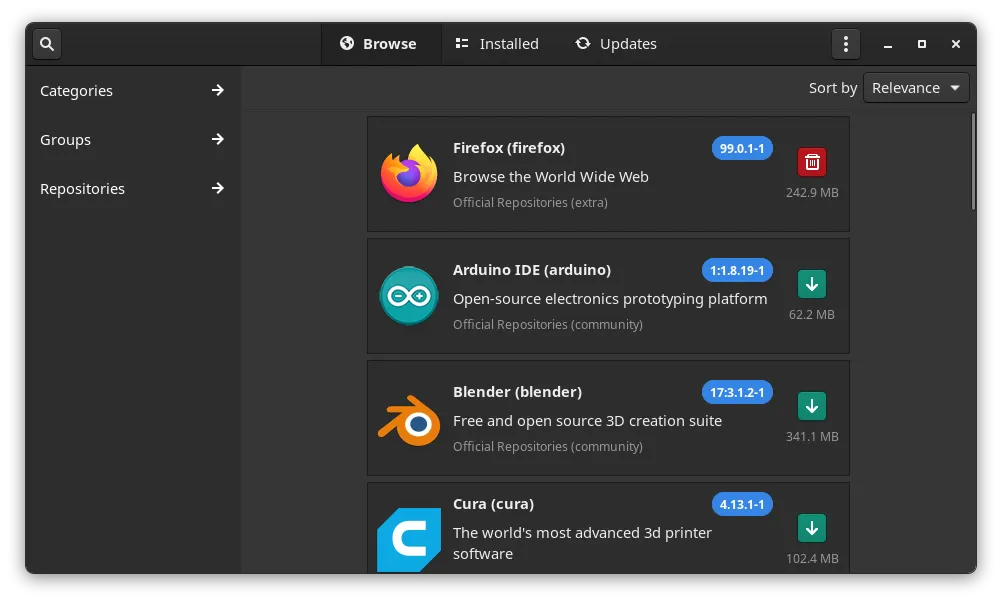Open the three-dot main menu
Viewport: 1002px width, 602px height.
(x=846, y=44)
